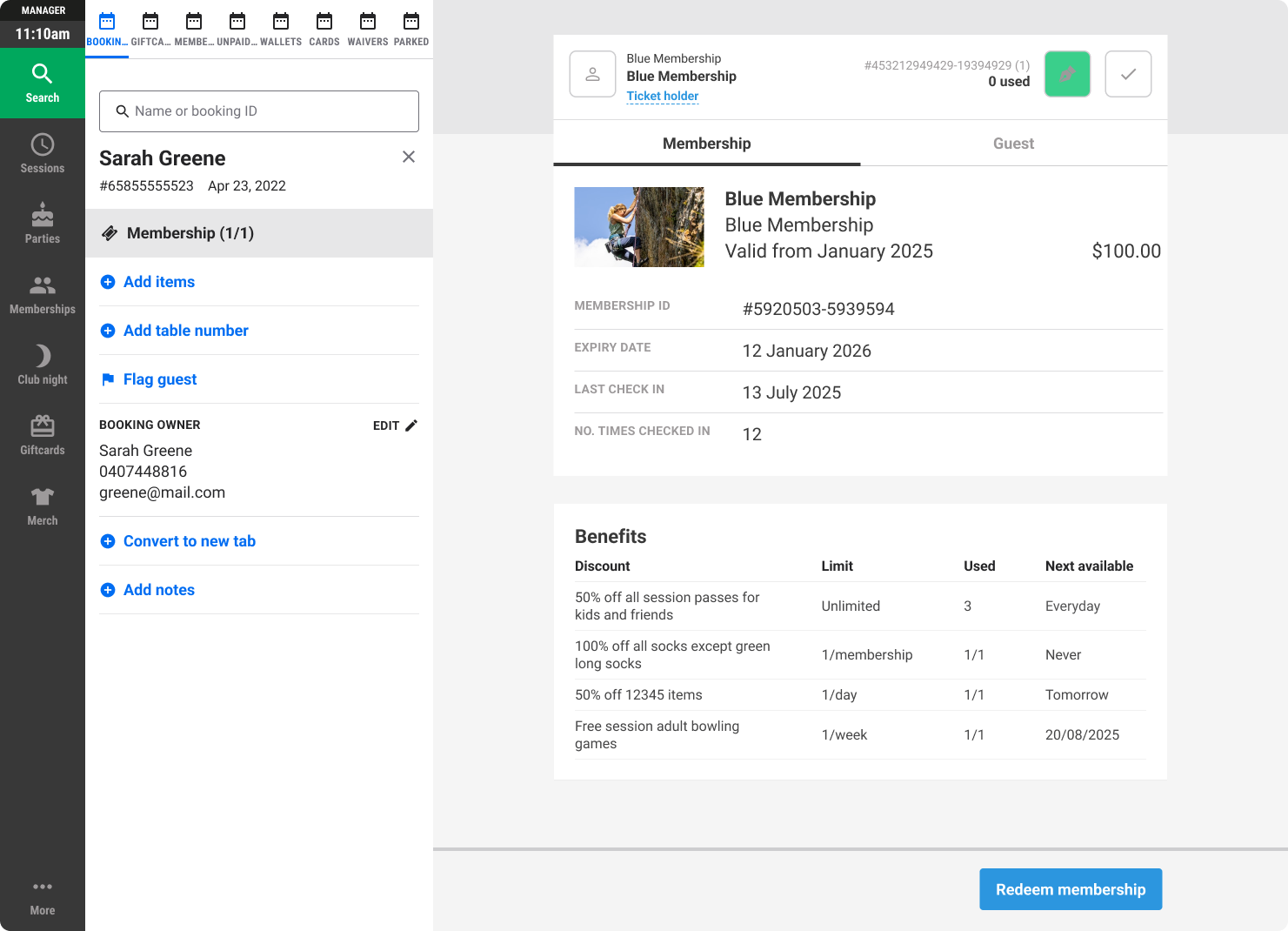Screen dimensions: 1288x931
Task: Close Sarah Greene booking panel
Action: pyautogui.click(x=409, y=157)
